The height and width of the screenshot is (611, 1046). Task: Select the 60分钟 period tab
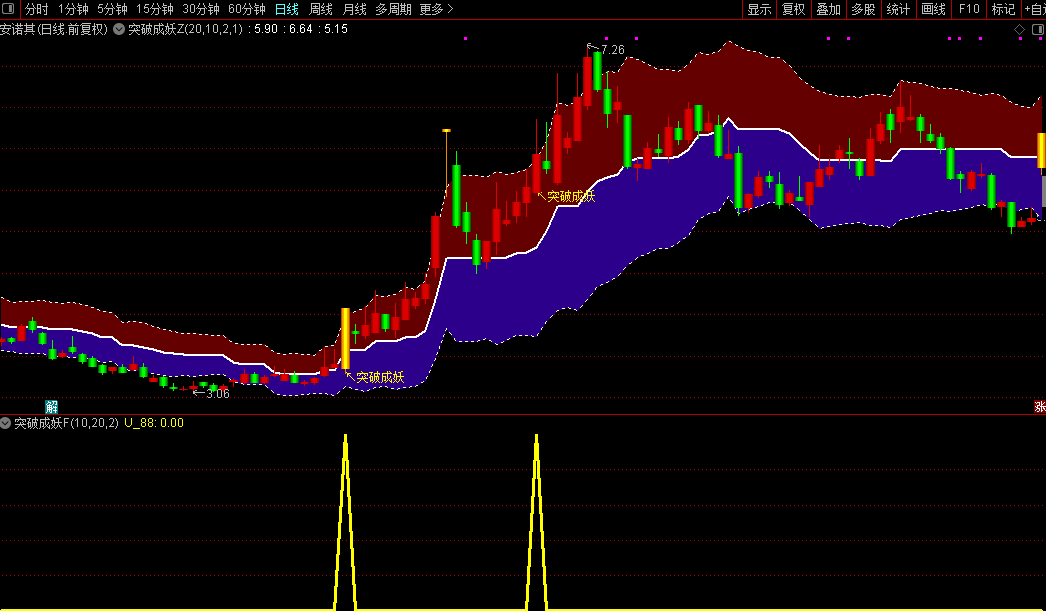[247, 9]
